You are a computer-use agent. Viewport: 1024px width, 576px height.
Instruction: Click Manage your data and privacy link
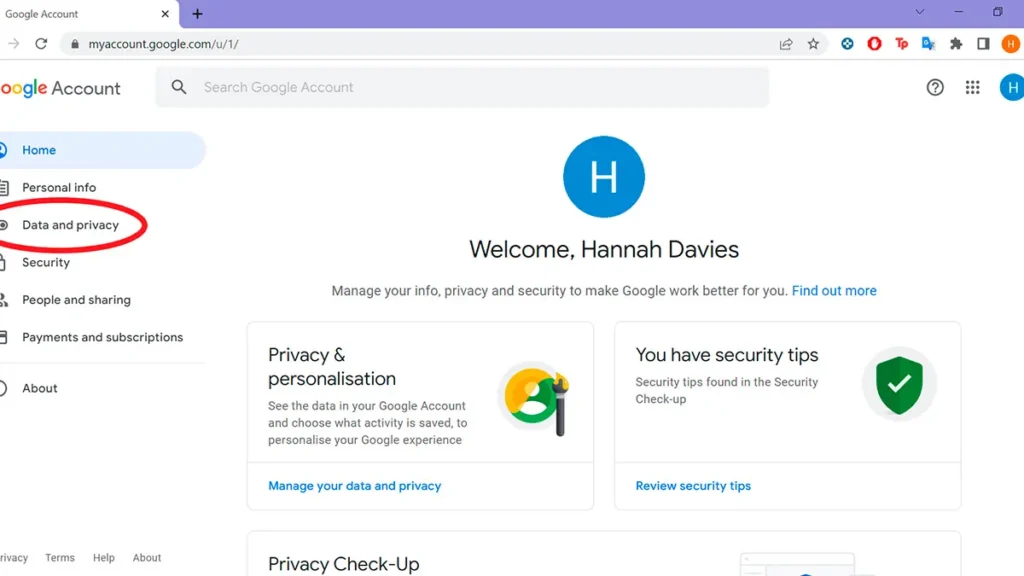coord(355,486)
